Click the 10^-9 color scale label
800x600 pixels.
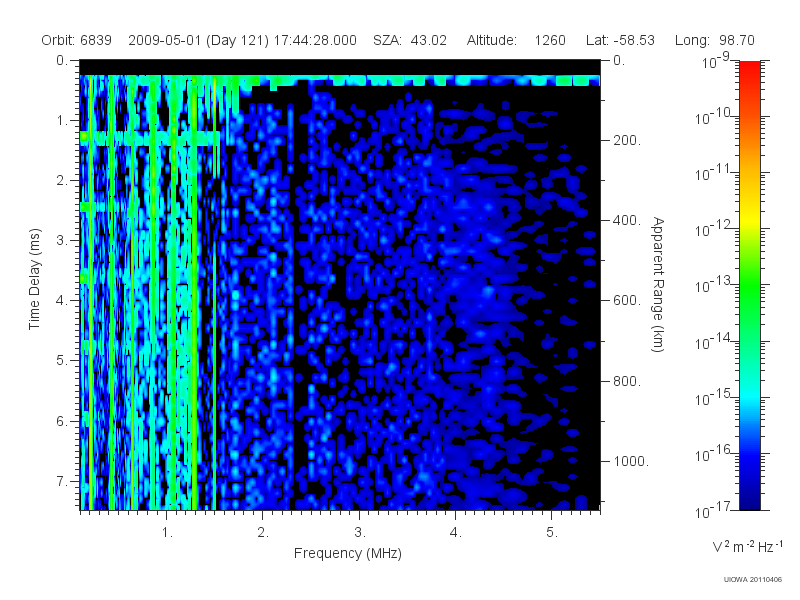[x=716, y=61]
